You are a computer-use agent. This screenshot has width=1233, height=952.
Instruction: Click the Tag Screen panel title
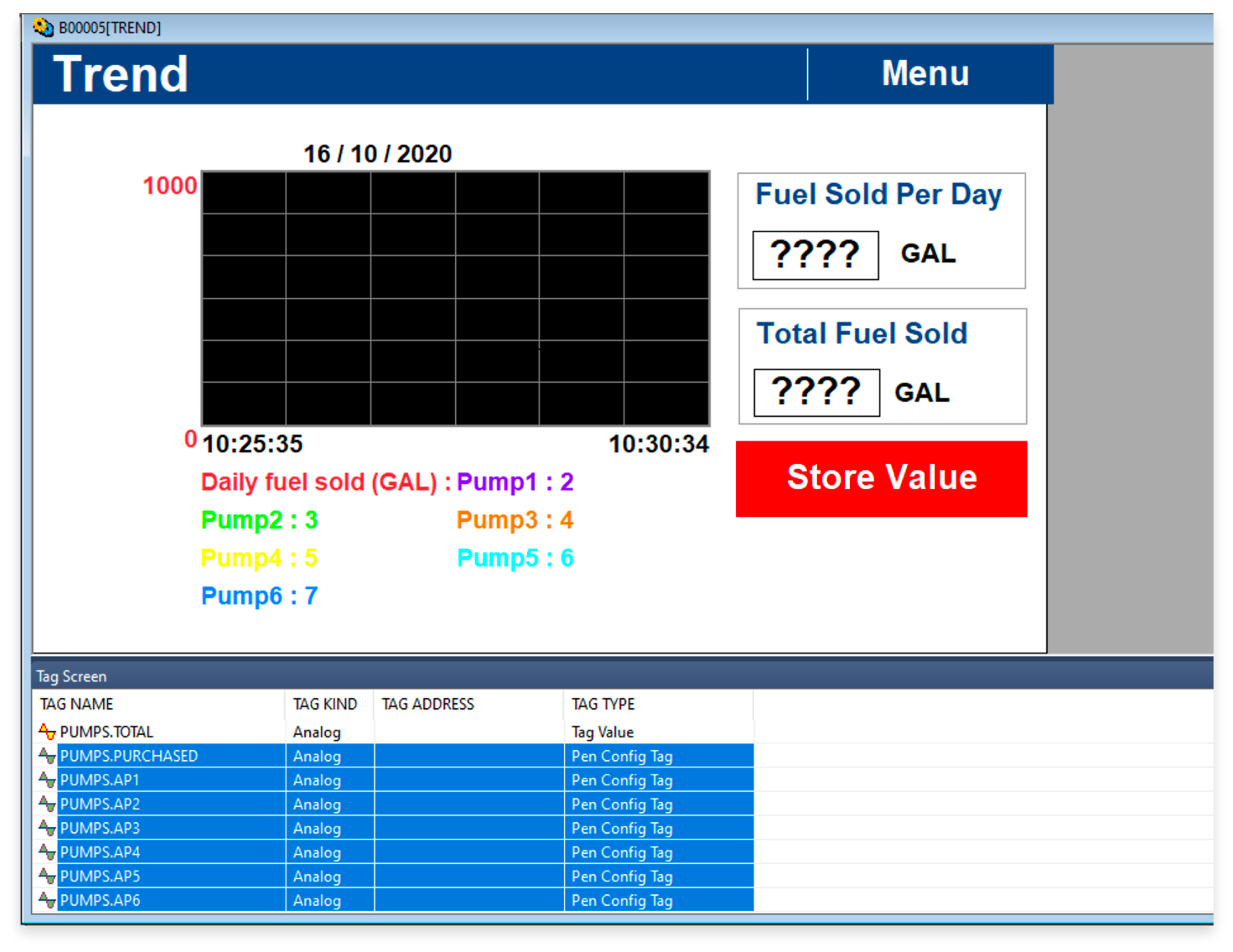(x=71, y=676)
